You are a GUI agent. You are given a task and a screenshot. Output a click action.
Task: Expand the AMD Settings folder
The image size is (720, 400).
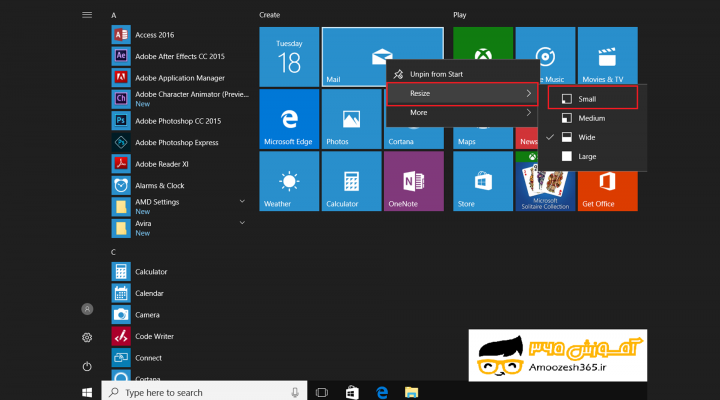[x=242, y=202]
